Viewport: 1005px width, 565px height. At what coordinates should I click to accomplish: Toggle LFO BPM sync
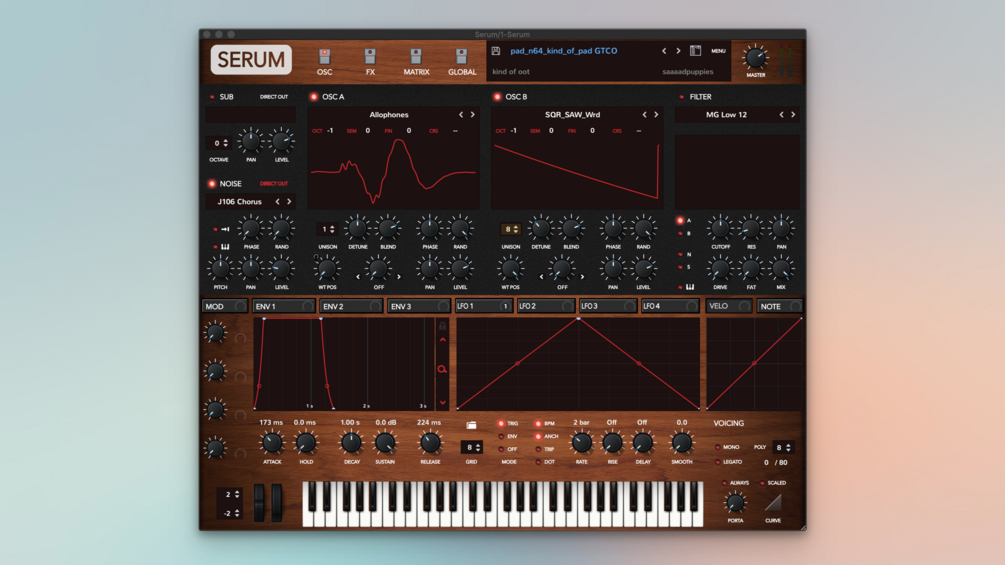pyautogui.click(x=538, y=423)
